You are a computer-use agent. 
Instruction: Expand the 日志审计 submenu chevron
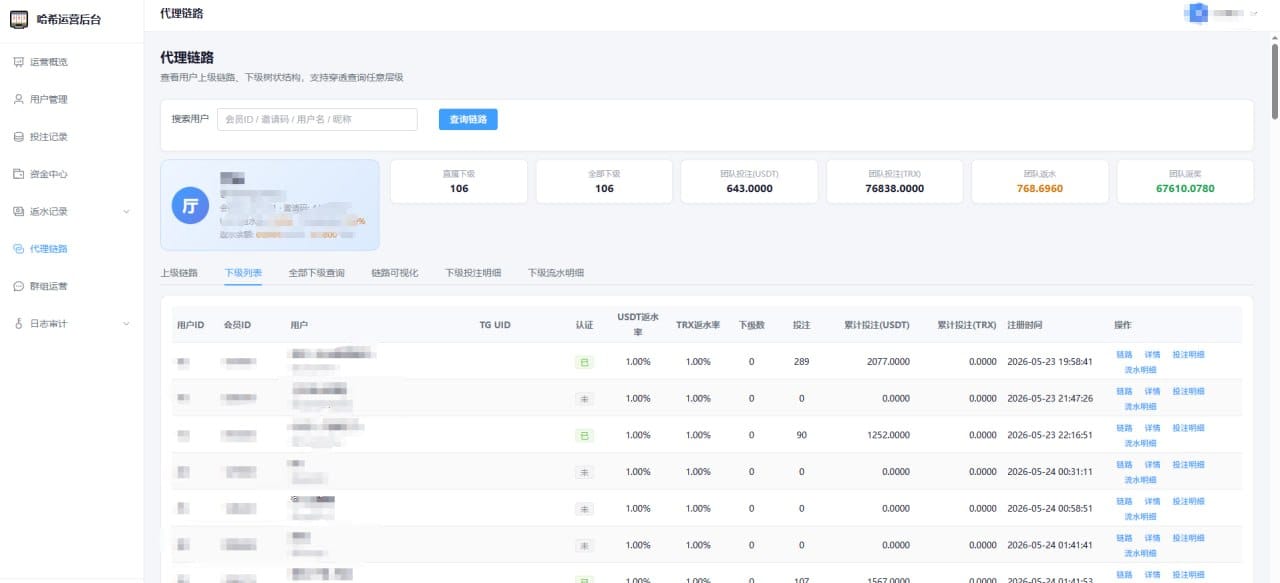coord(126,323)
